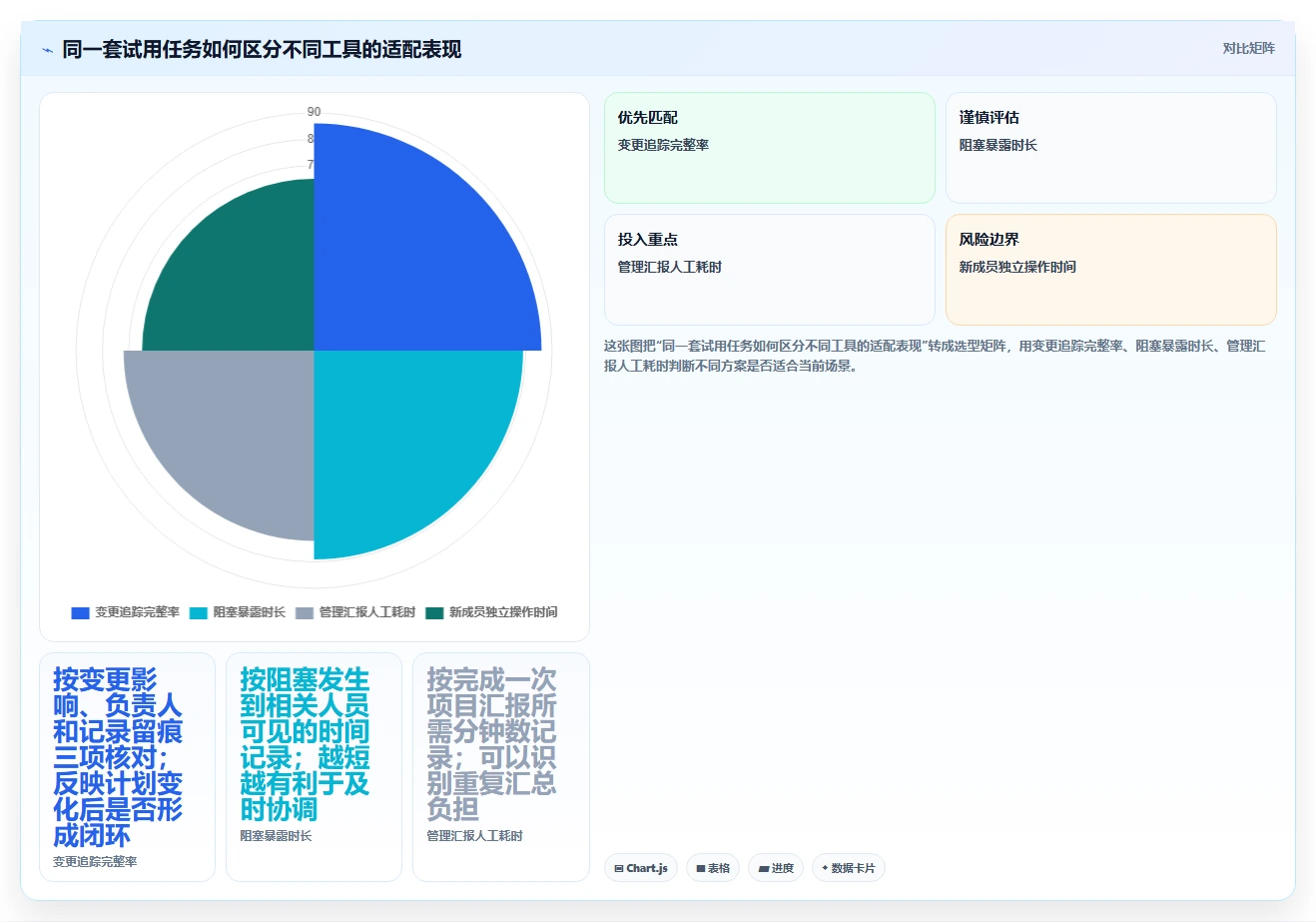1316x922 pixels.
Task: Open the 风险边界 card
Action: pyautogui.click(x=1111, y=270)
